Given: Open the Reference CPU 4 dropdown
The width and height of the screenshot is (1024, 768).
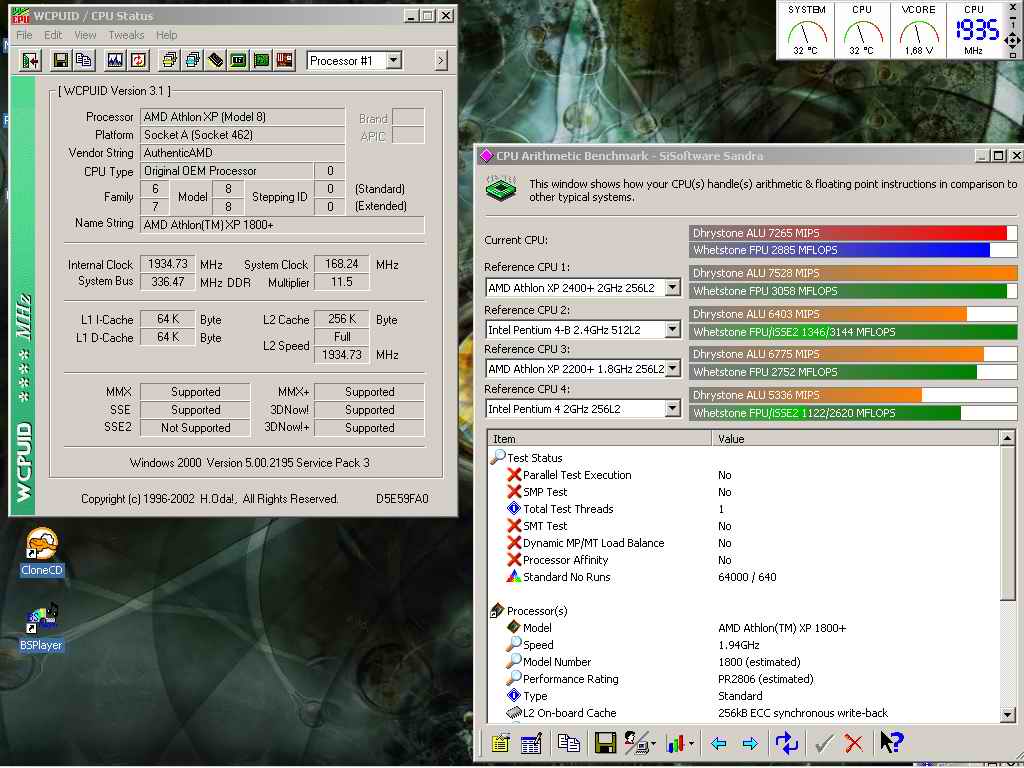Looking at the screenshot, I should coord(672,409).
